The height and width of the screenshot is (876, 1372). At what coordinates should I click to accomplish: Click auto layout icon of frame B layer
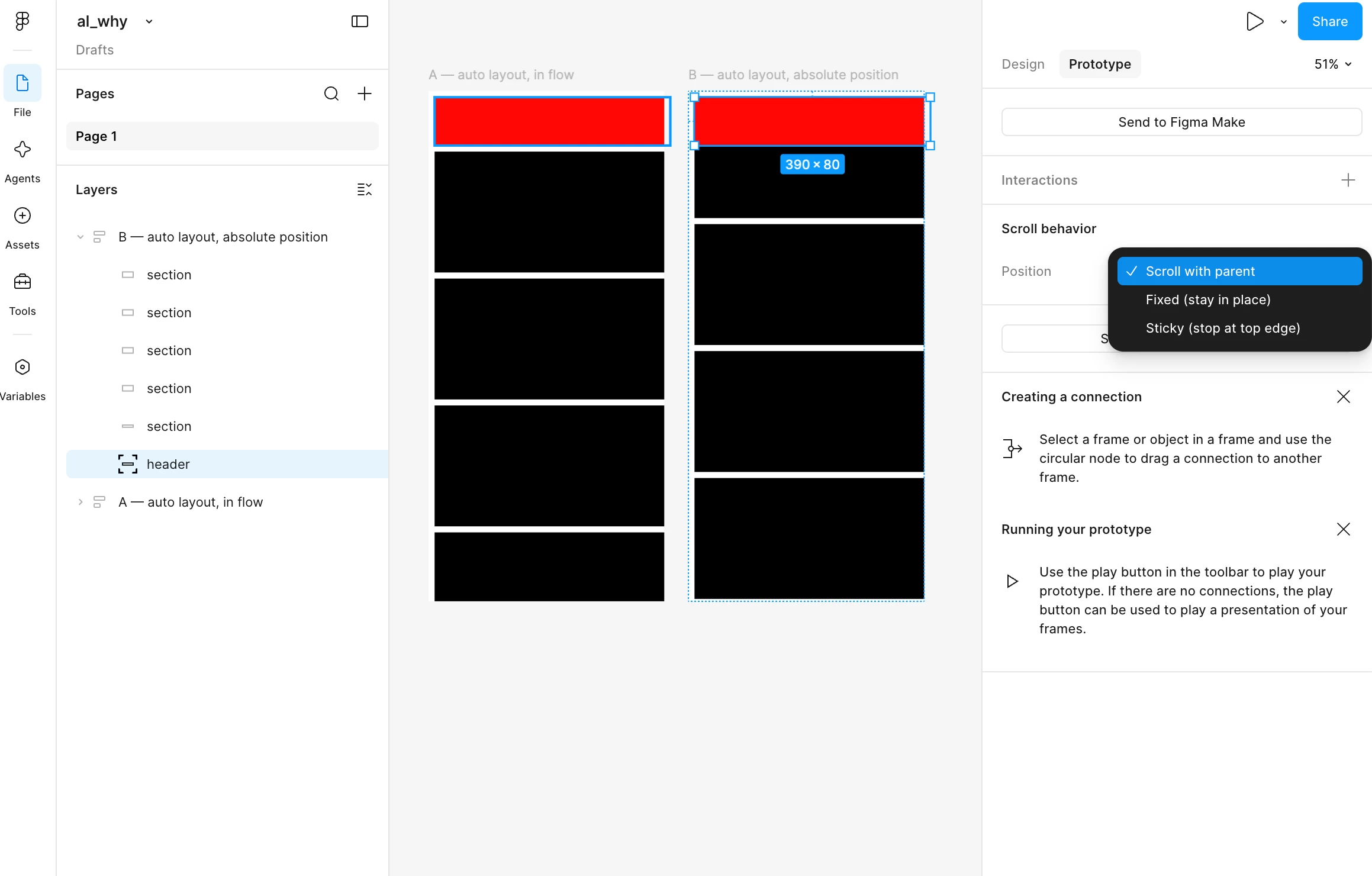[x=99, y=237]
